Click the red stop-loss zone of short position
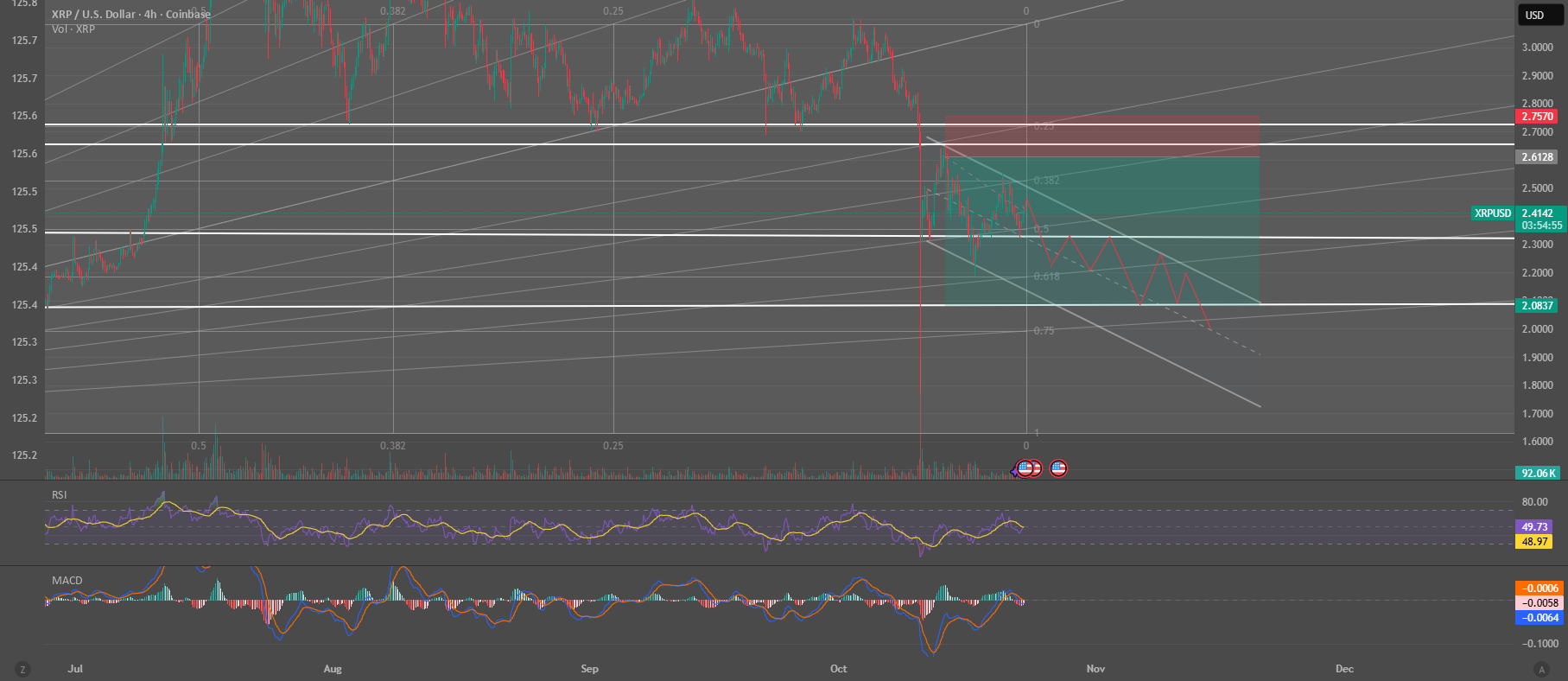Image resolution: width=1568 pixels, height=681 pixels. (1101, 136)
